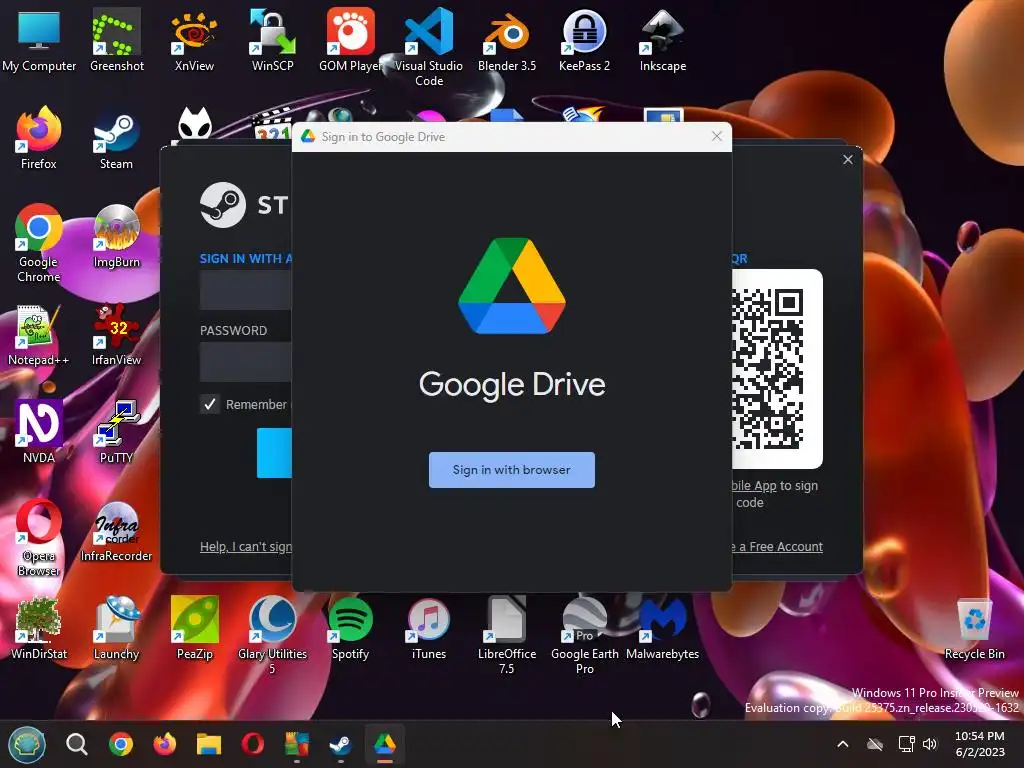The image size is (1024, 768).
Task: Click the cloud sync-off tray icon
Action: pyautogui.click(x=874, y=744)
